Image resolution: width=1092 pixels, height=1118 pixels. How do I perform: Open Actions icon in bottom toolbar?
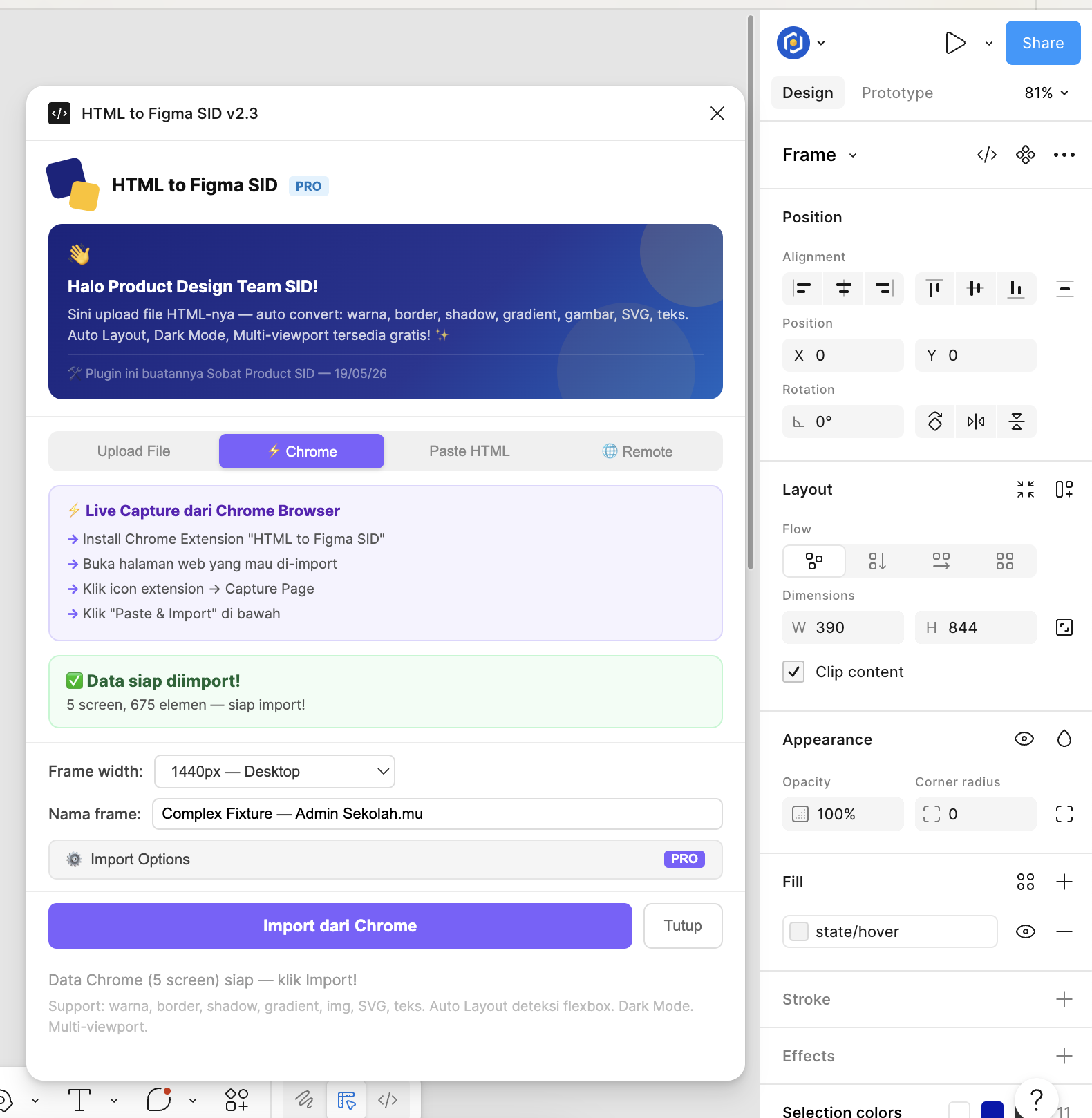pyautogui.click(x=236, y=1100)
